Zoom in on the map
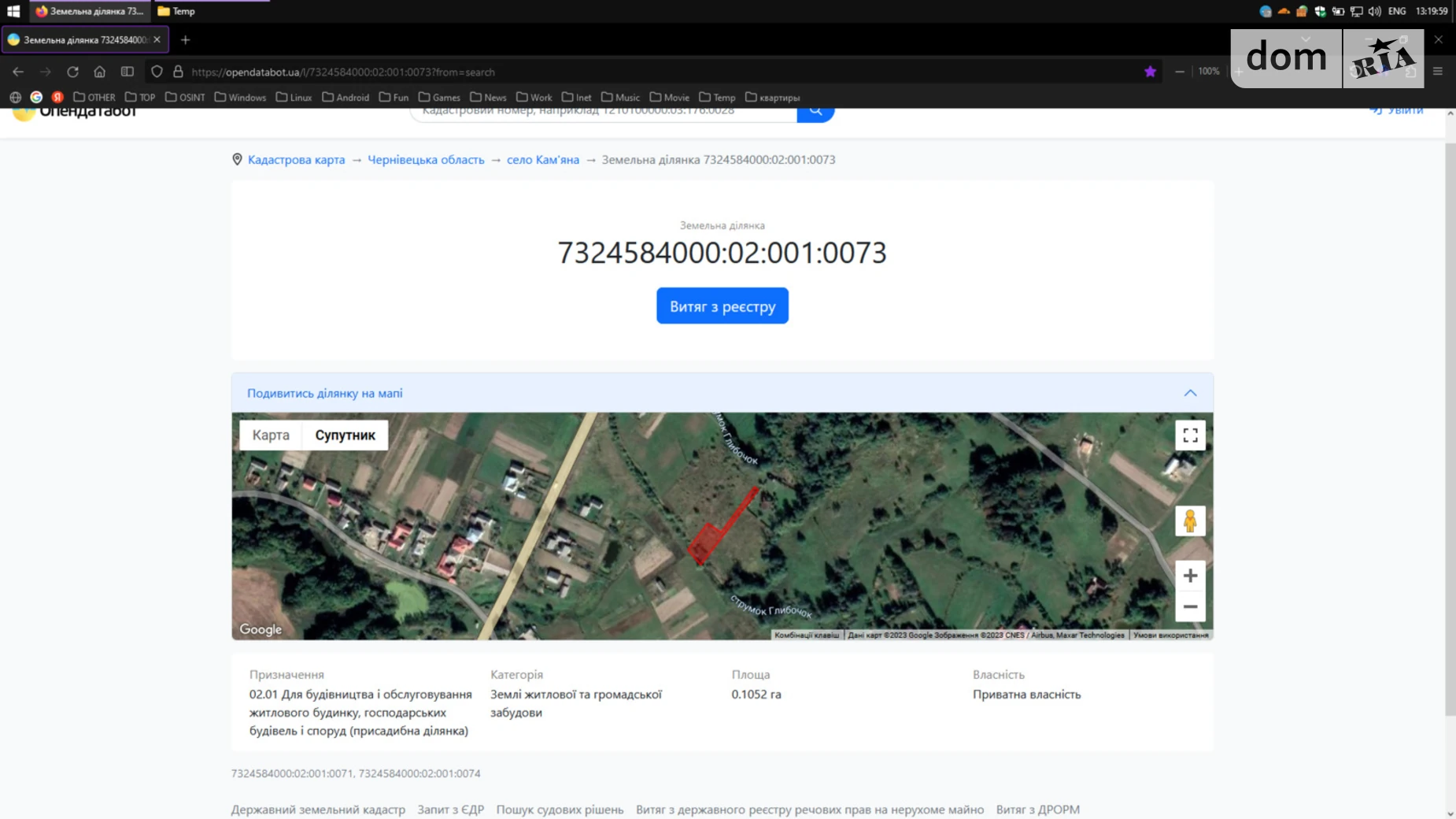Screen dimensions: 1456x819 point(1190,576)
